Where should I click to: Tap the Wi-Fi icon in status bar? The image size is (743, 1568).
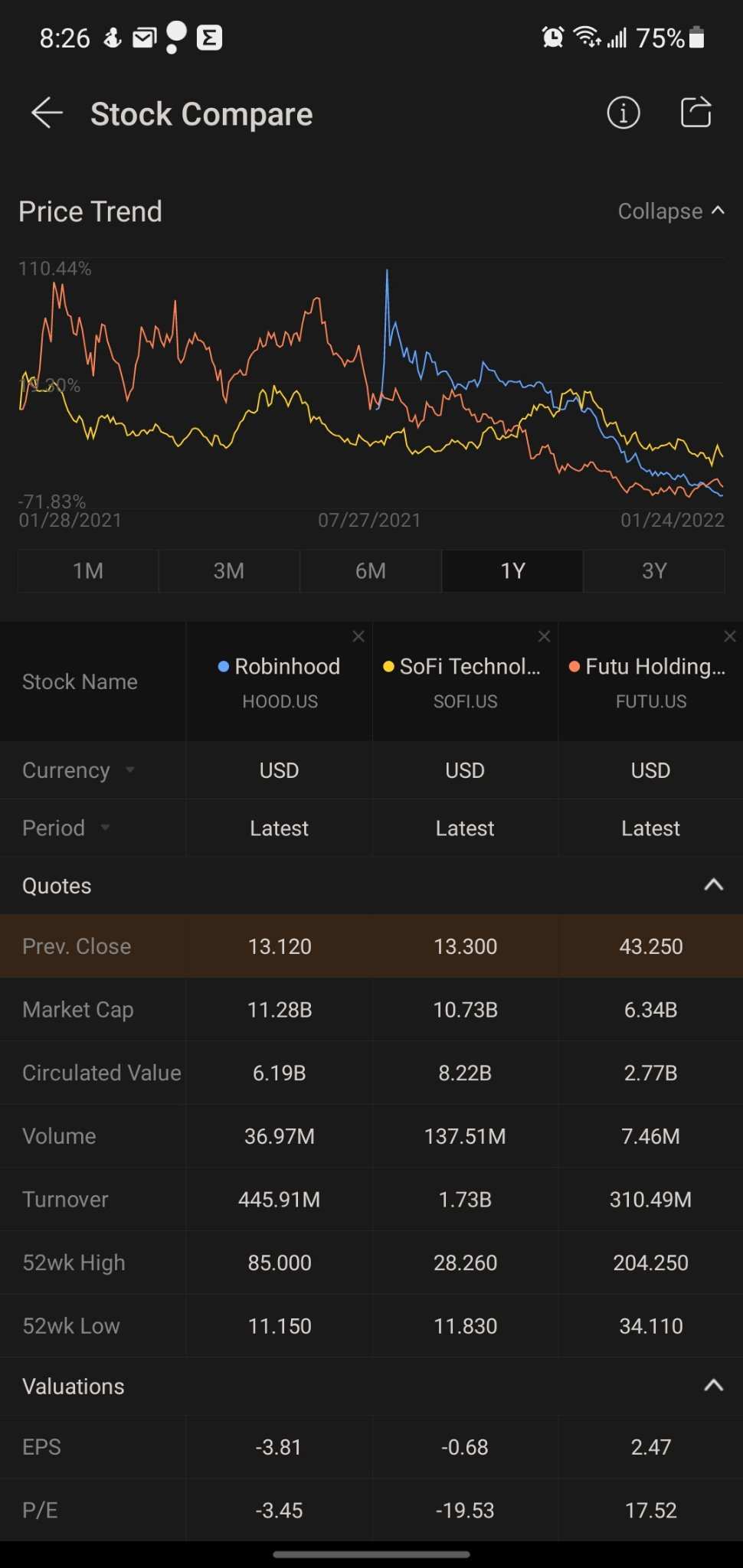pos(586,37)
